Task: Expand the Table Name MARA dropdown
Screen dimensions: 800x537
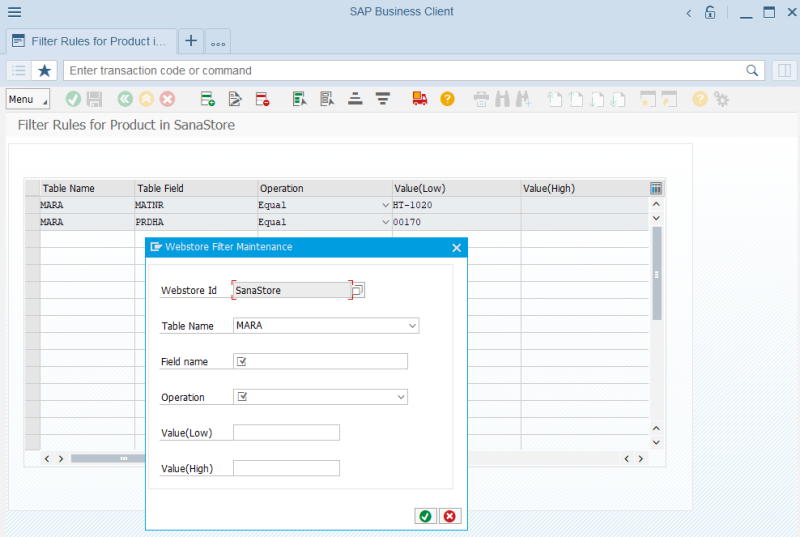Action: click(412, 325)
